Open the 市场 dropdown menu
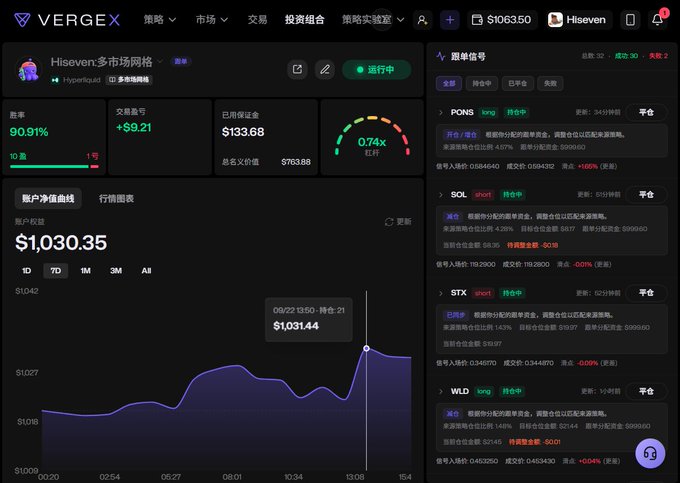Viewport: 680px width, 483px height. pyautogui.click(x=212, y=20)
